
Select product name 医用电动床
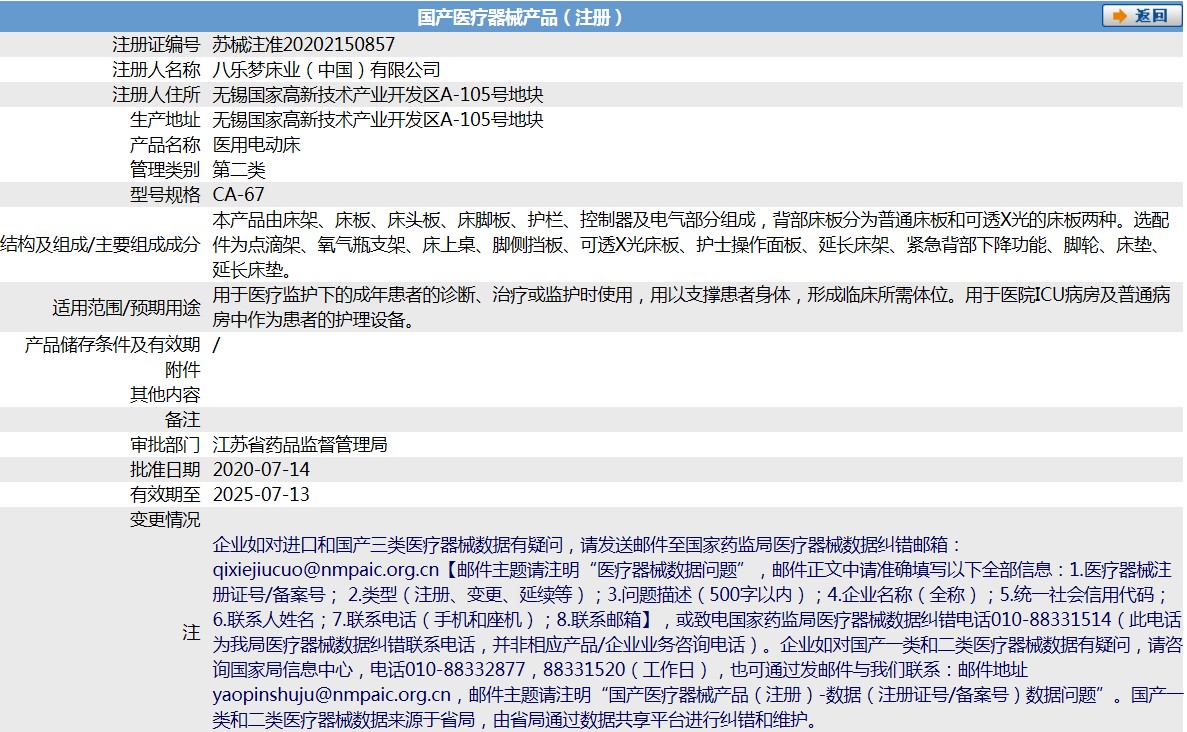click(x=257, y=145)
